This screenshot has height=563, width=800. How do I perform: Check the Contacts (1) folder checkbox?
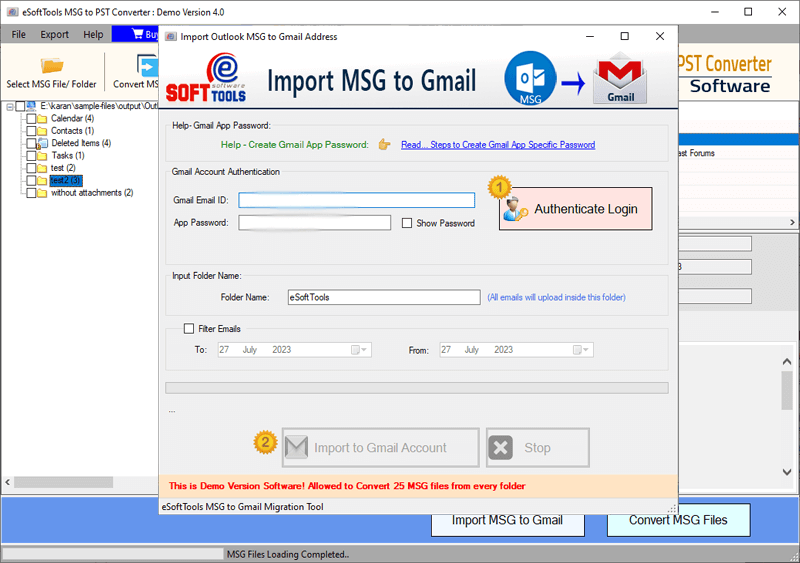[31, 131]
